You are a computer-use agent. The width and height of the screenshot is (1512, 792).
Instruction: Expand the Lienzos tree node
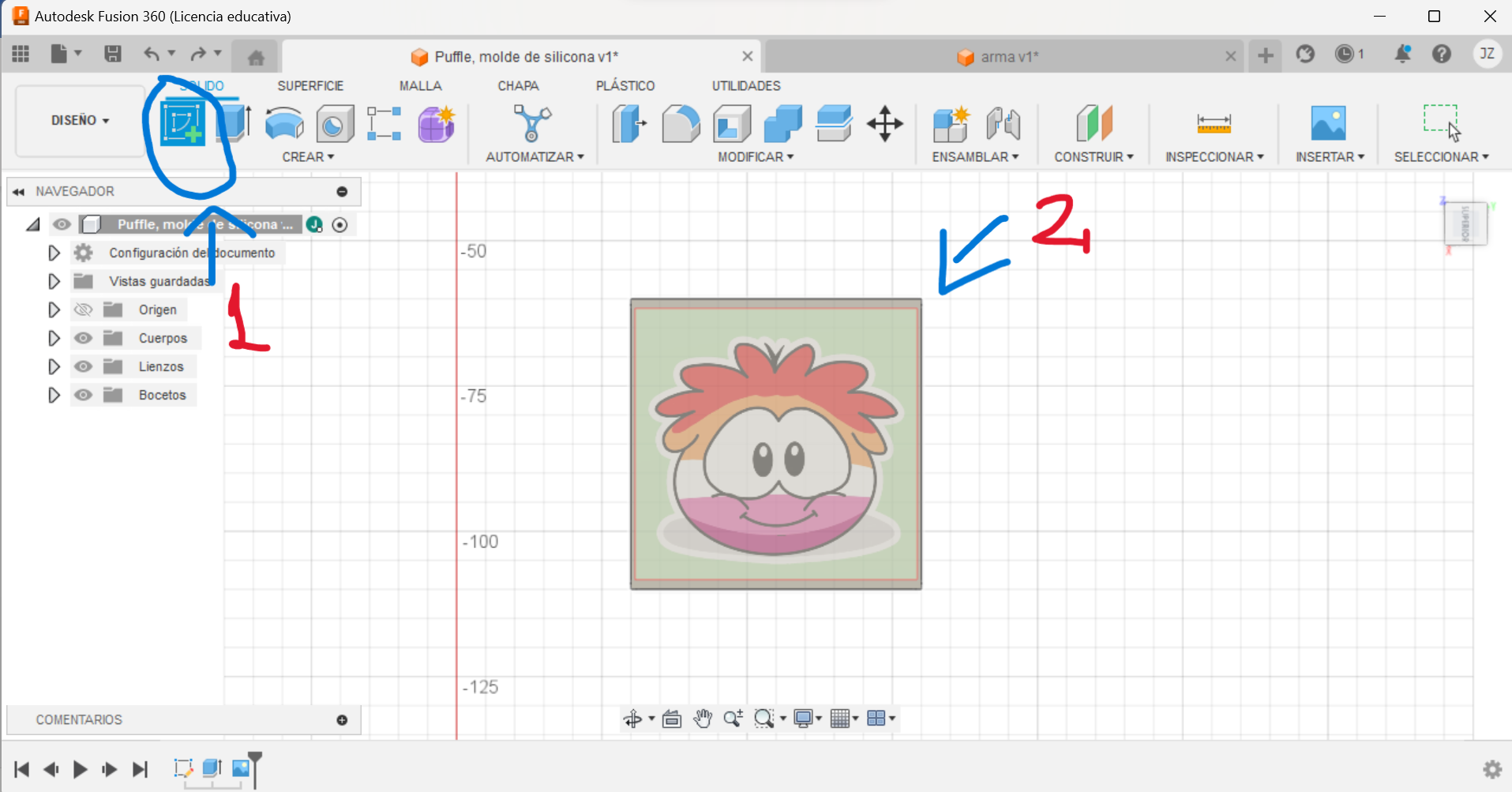54,366
